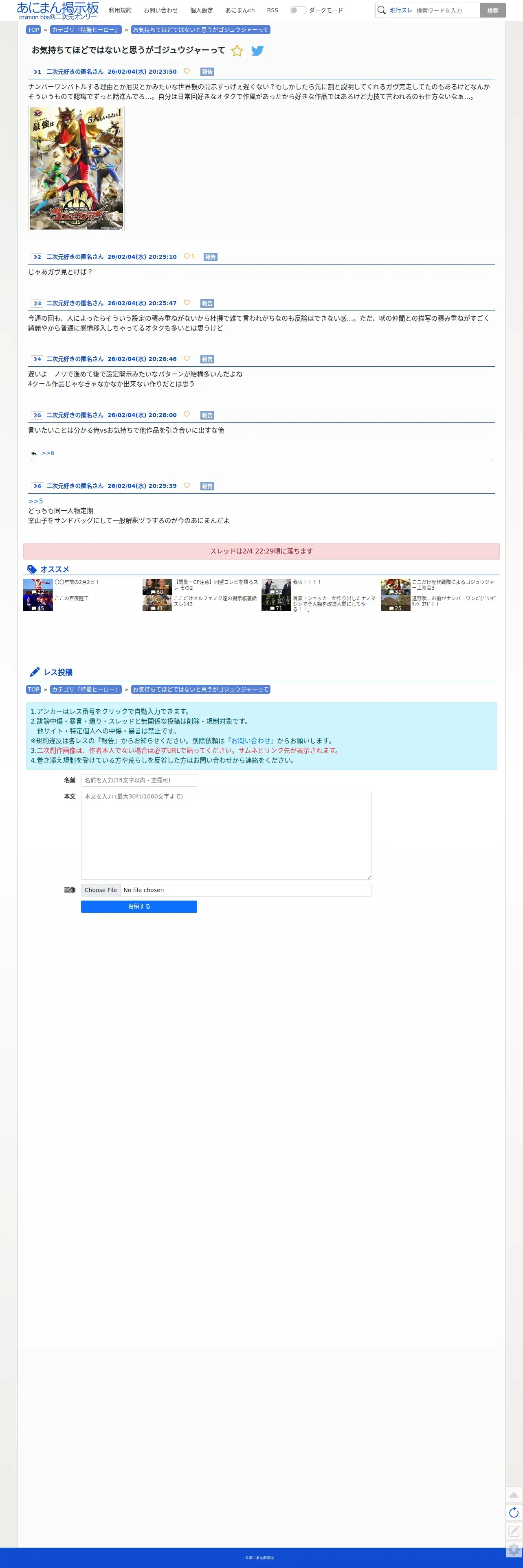Open recommended thread 我ら！！！！

tap(307, 582)
